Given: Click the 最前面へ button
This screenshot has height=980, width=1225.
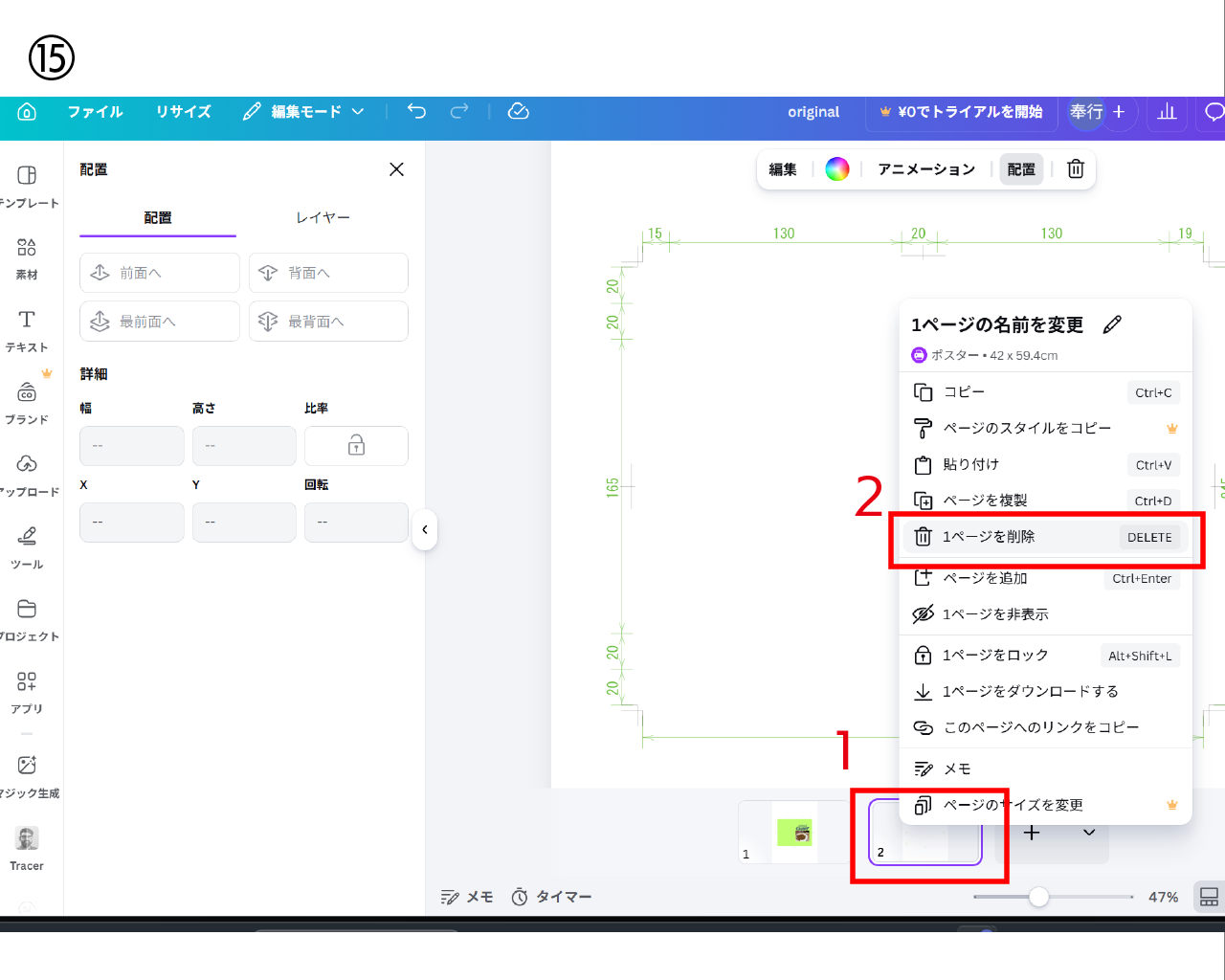Looking at the screenshot, I should tap(159, 322).
